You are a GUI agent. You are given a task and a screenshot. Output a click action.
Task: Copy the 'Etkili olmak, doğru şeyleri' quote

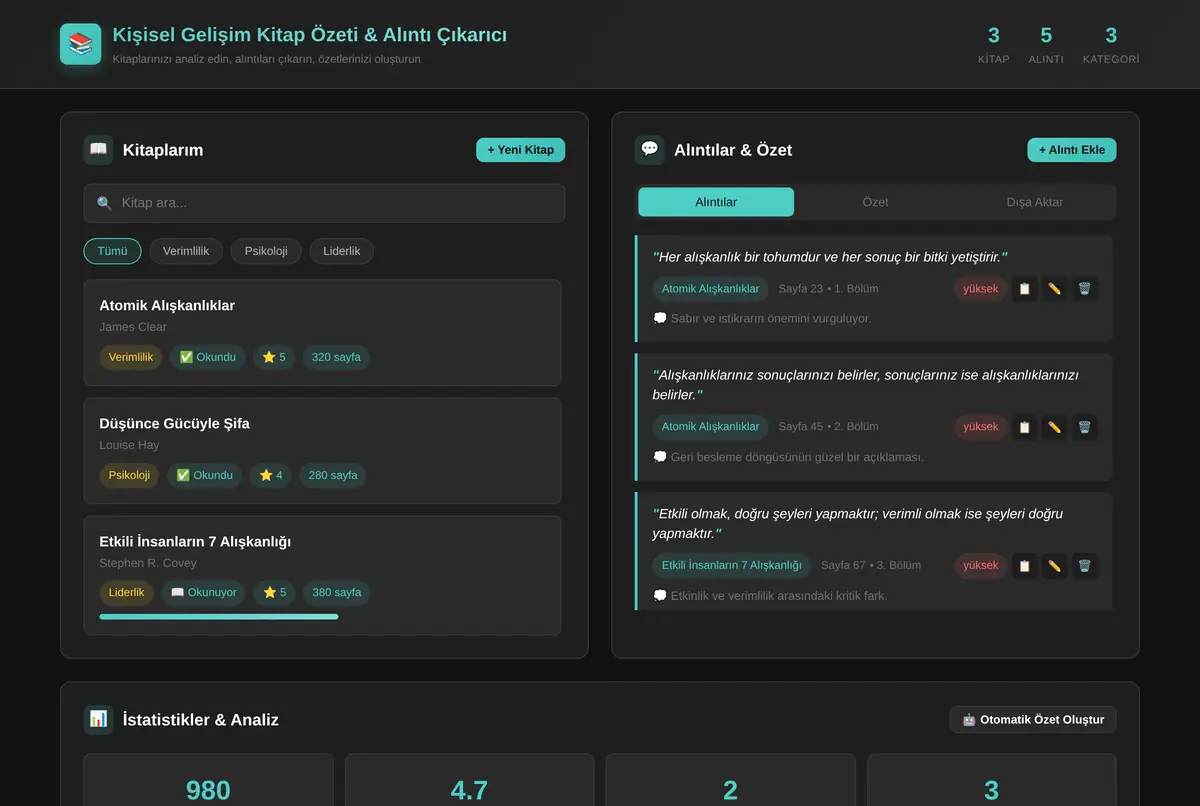1024,566
